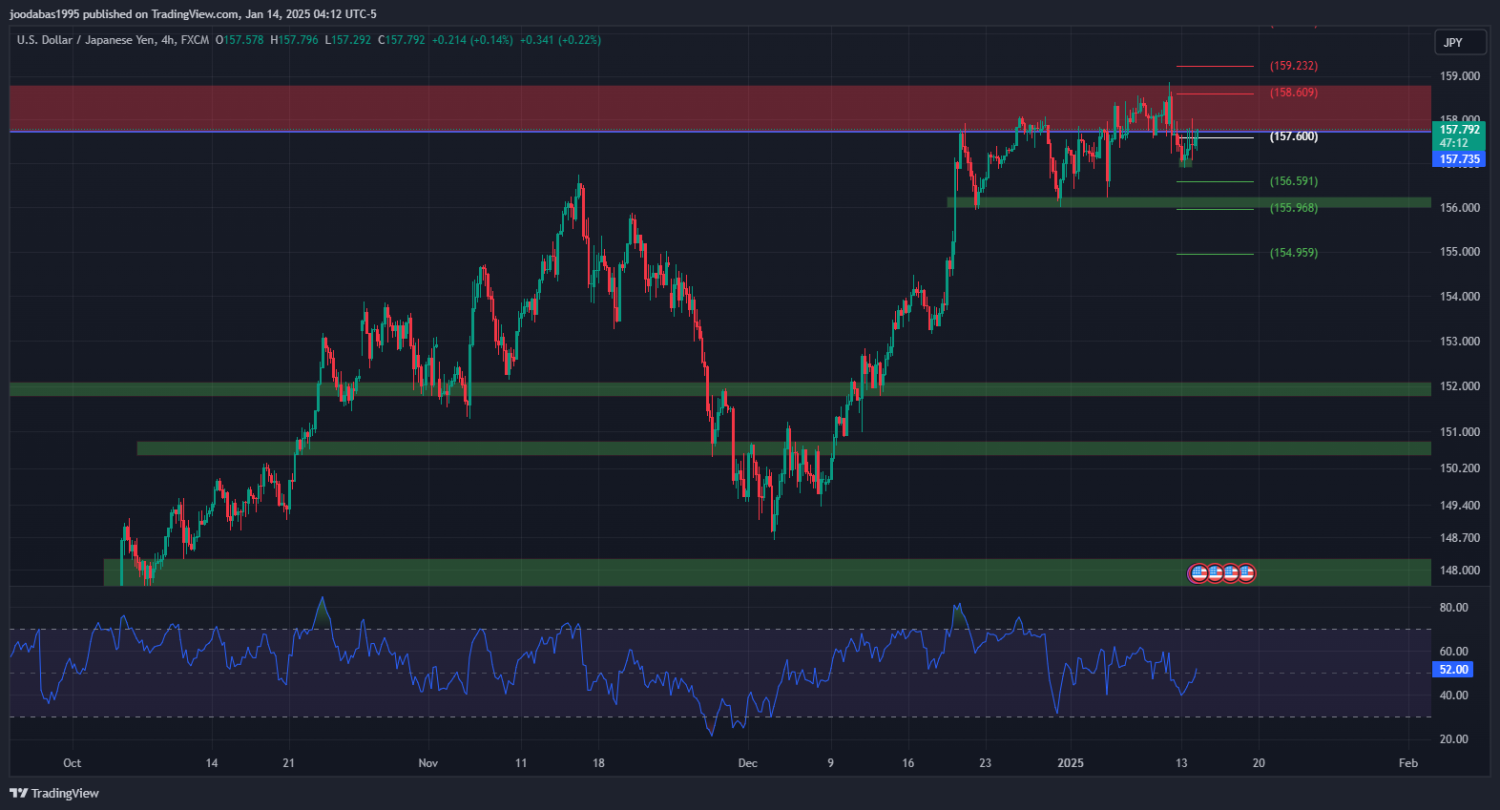Viewport: 1500px width, 810px height.
Task: Select the red (159.232) target level label
Action: point(1294,66)
